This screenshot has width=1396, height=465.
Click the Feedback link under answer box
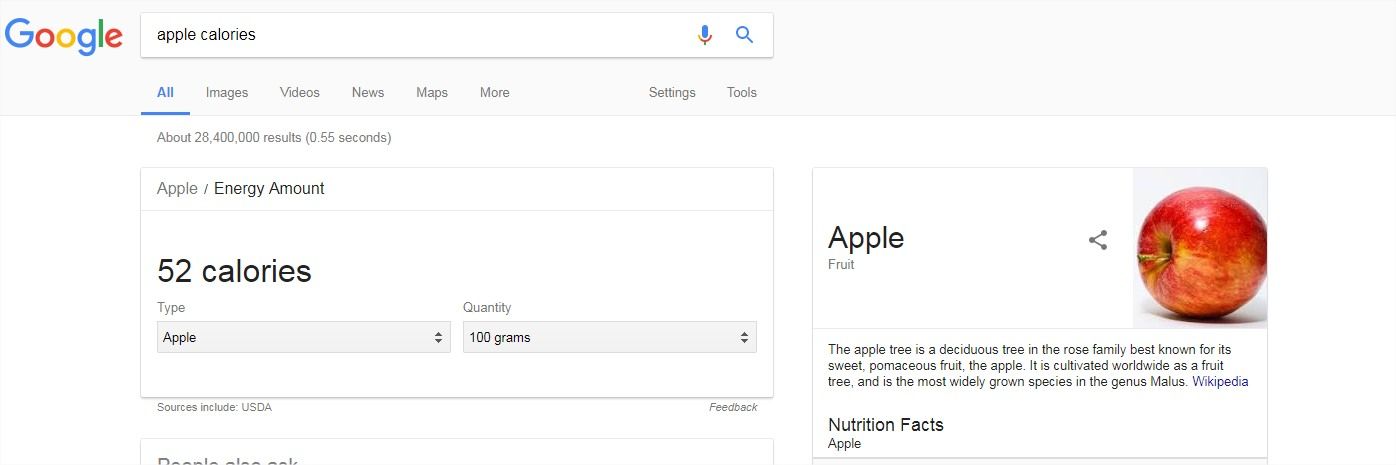click(733, 407)
